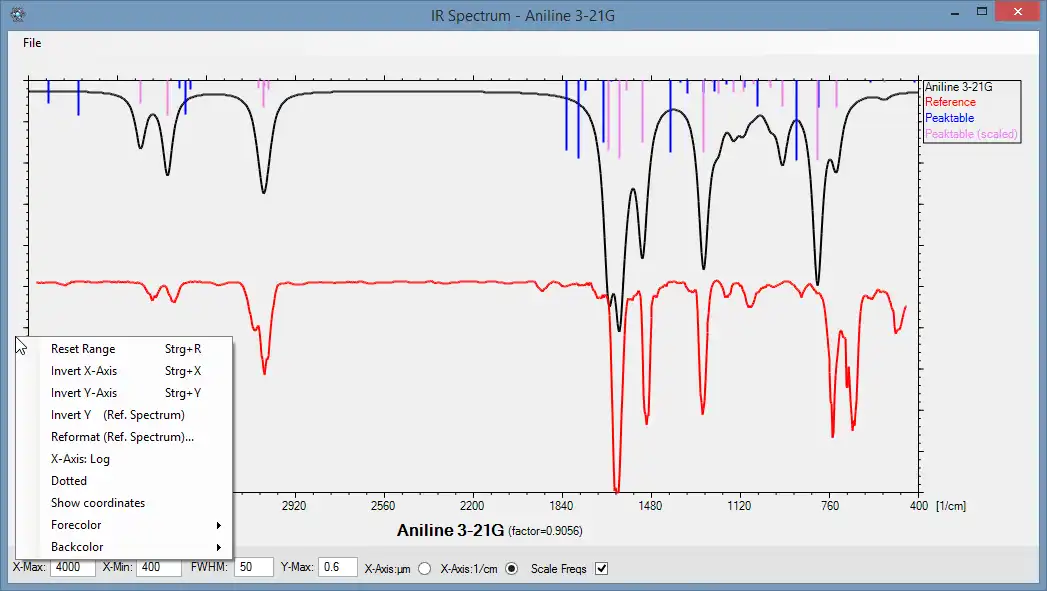The image size is (1047, 591).
Task: Choose Invert Y (Ref. Spectrum) entry
Action: (x=124, y=415)
